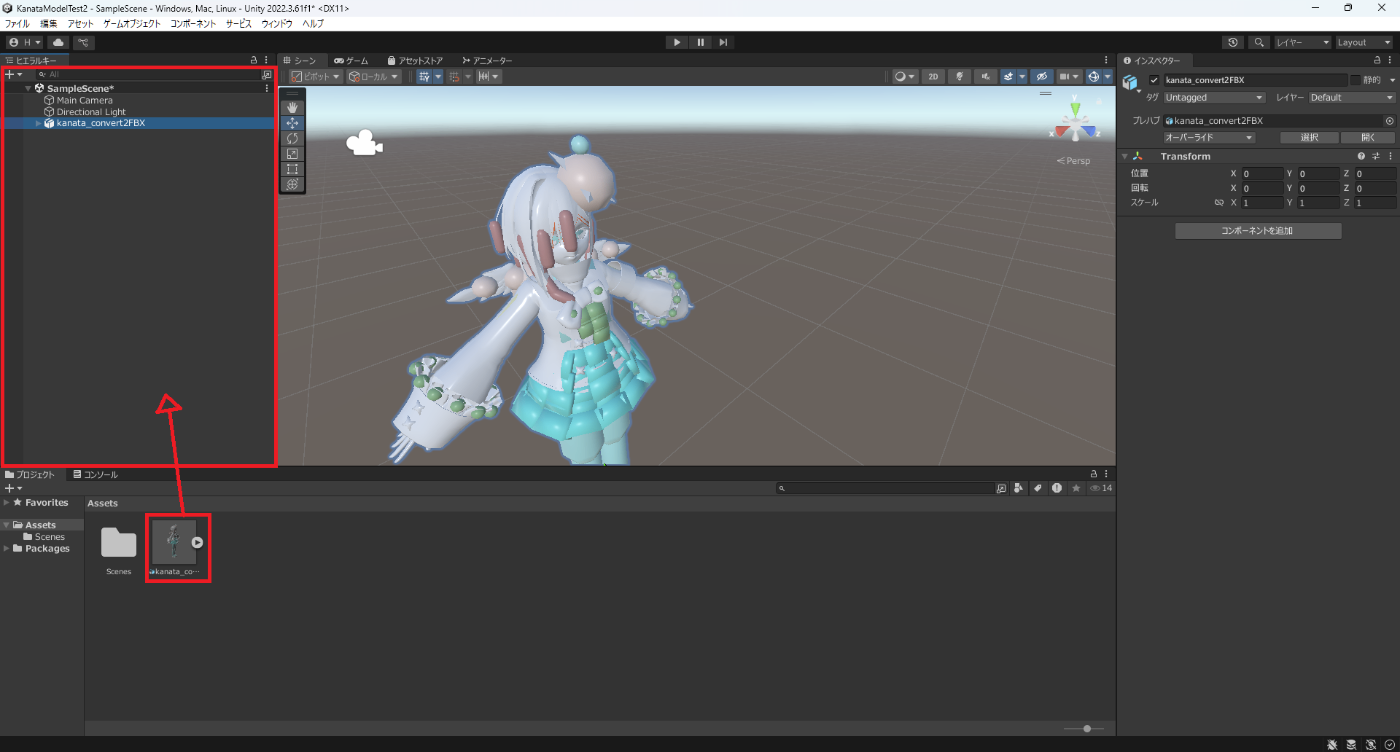Open the ピボット (Pivot) dropdown
Viewport: 1400px width, 752px height.
(x=316, y=76)
